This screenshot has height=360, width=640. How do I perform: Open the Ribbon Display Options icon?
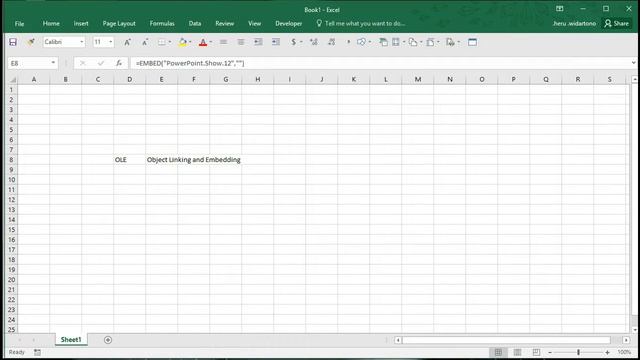(x=560, y=9)
